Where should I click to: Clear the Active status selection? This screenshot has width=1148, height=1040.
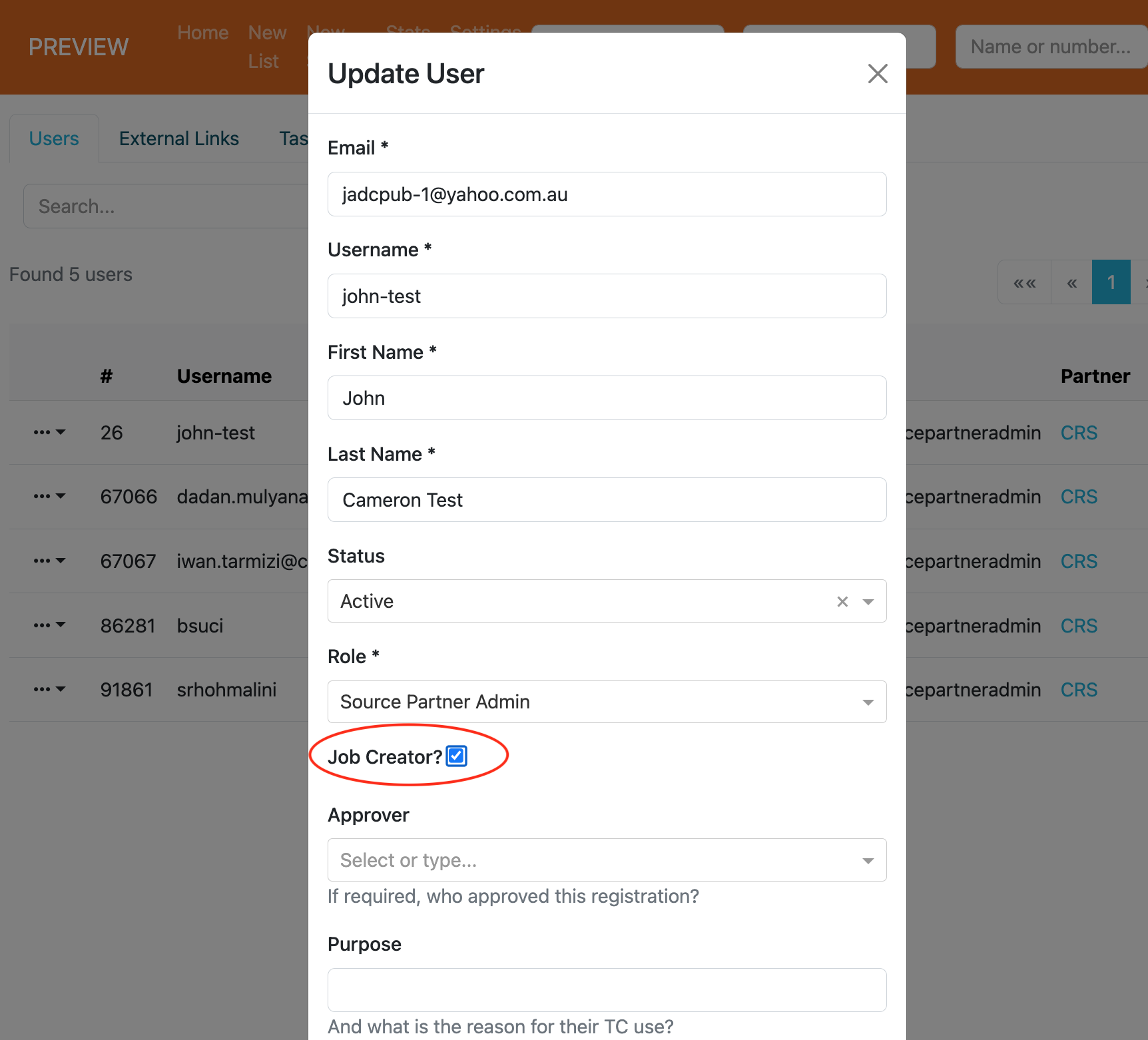pos(842,601)
